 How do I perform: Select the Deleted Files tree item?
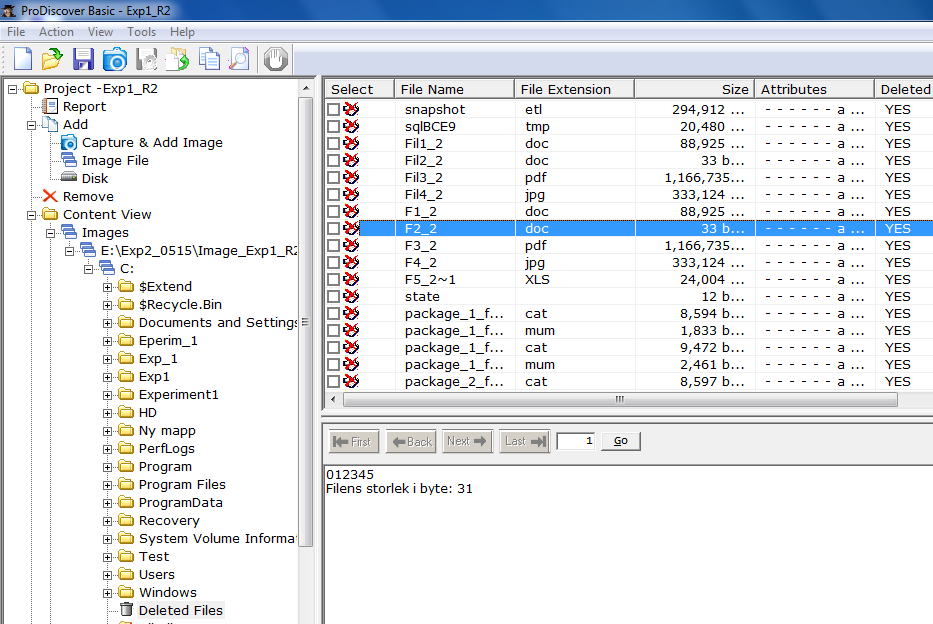(x=180, y=610)
